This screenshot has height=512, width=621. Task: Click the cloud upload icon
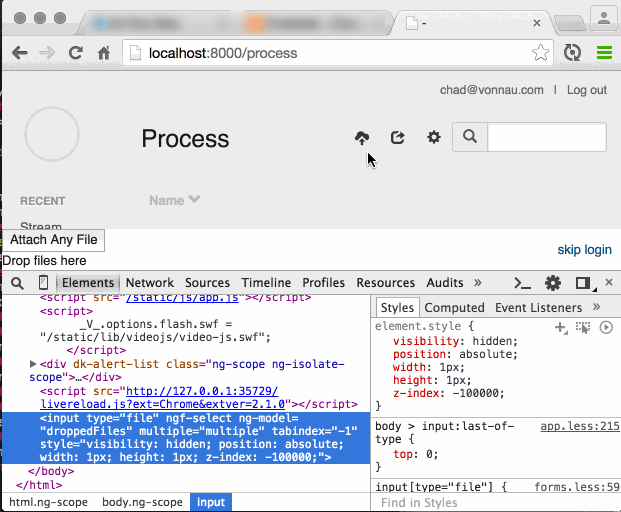[x=362, y=138]
